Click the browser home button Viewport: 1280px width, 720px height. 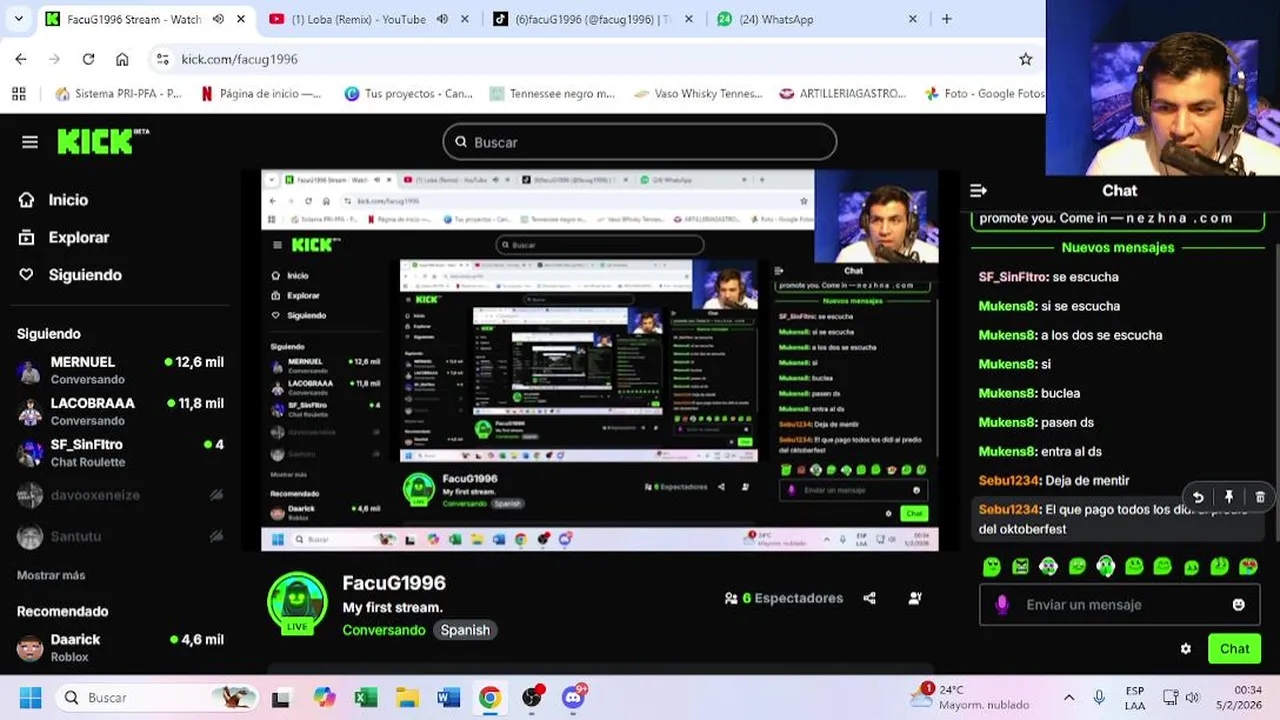pyautogui.click(x=122, y=59)
